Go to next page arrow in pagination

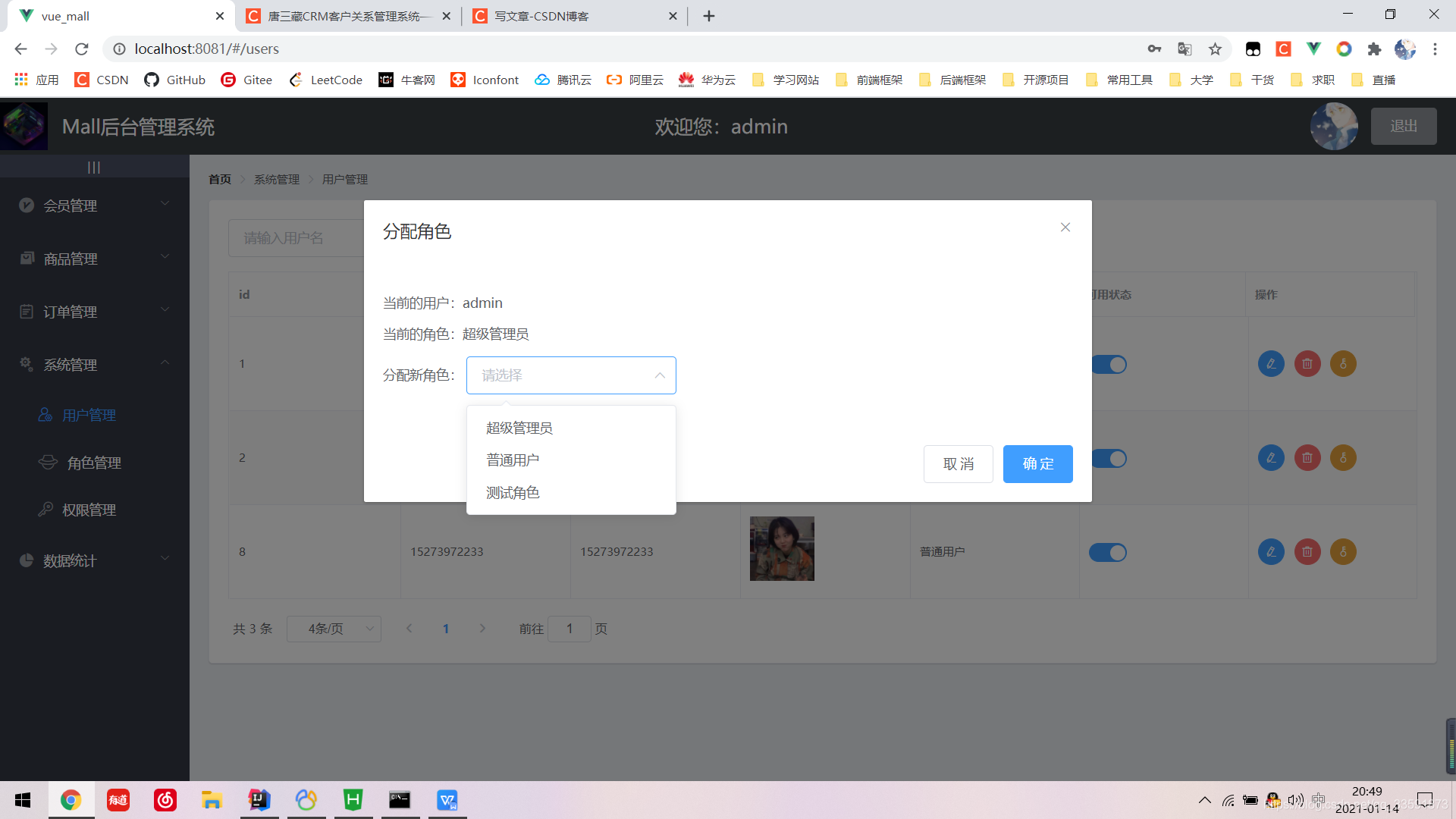[x=482, y=629]
